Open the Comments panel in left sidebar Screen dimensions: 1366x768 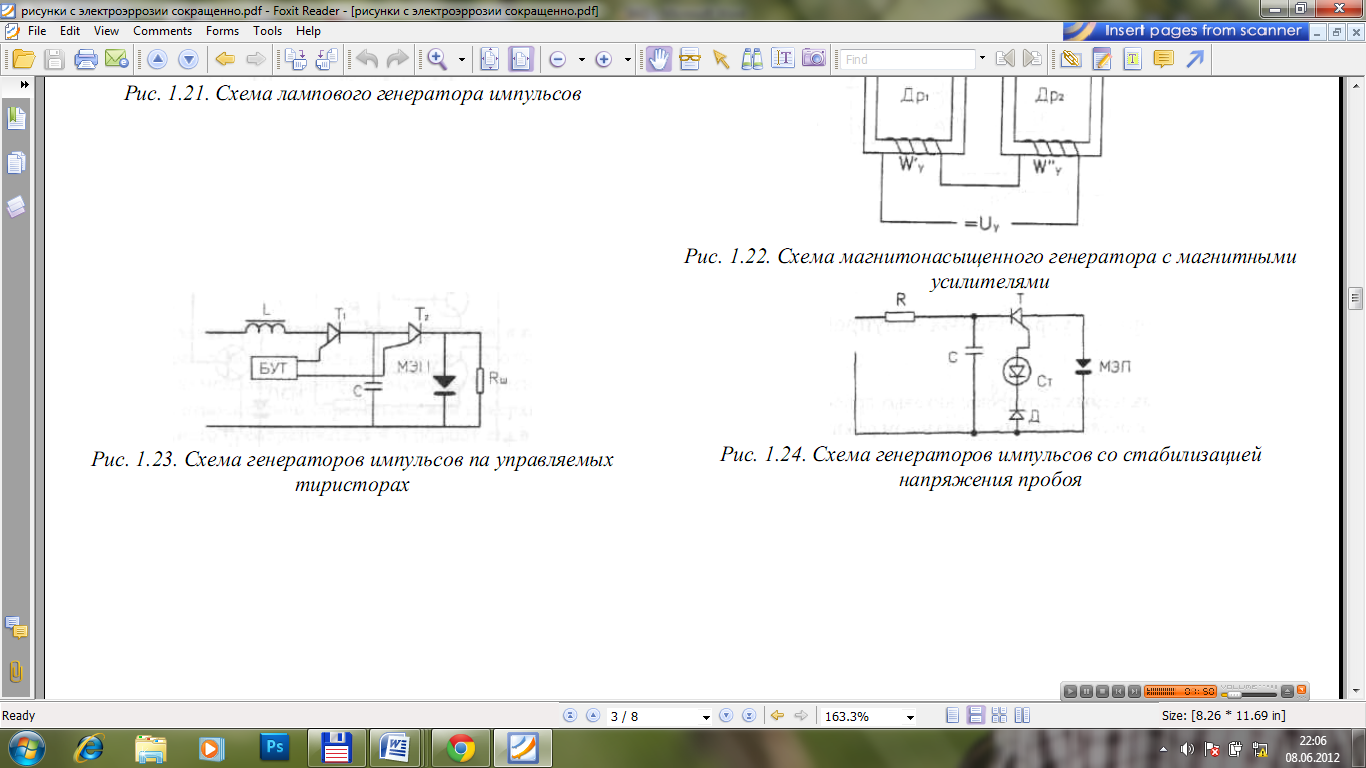16,628
